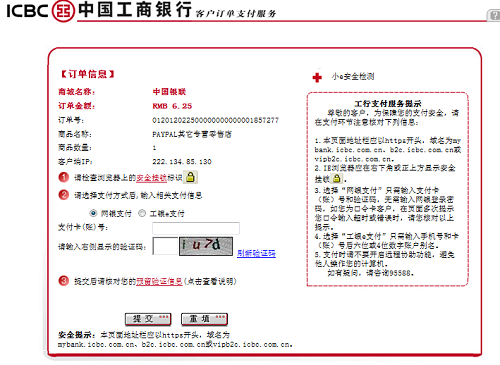Click the red step 3 circle icon
The width and height of the screenshot is (500, 365).
(x=63, y=281)
